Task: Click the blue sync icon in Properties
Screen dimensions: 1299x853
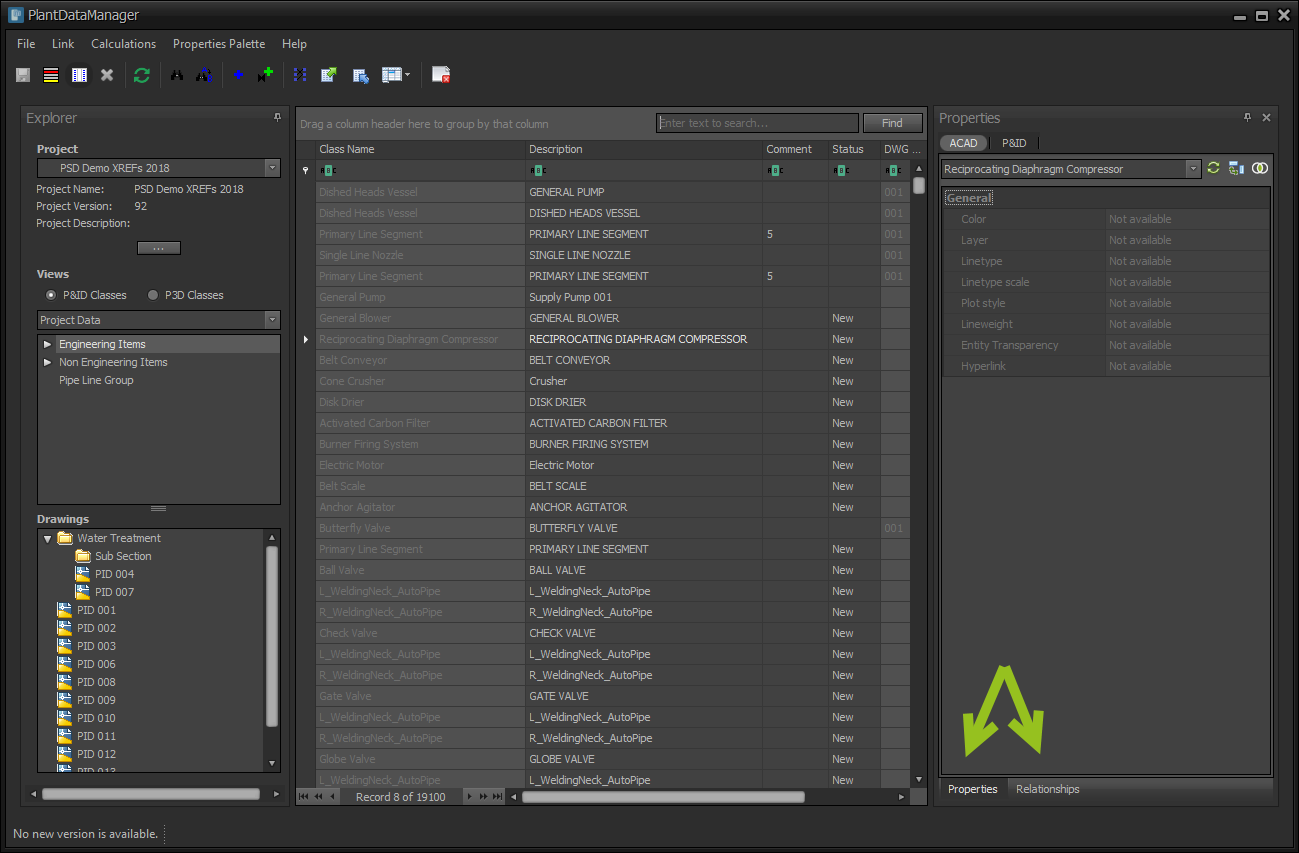Action: point(1236,169)
